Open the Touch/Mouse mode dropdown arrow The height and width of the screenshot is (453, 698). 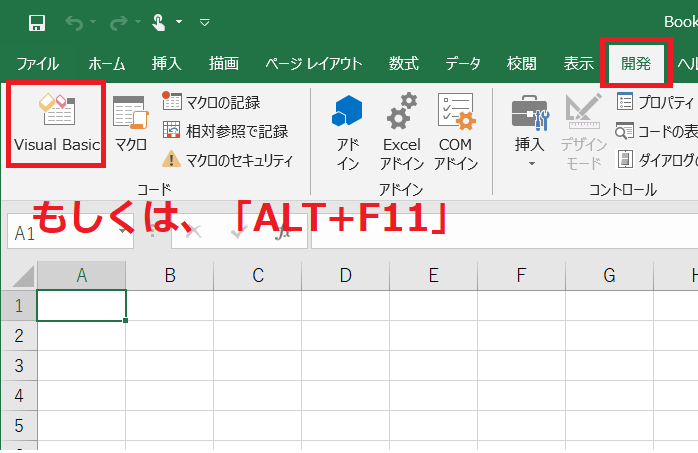(179, 21)
